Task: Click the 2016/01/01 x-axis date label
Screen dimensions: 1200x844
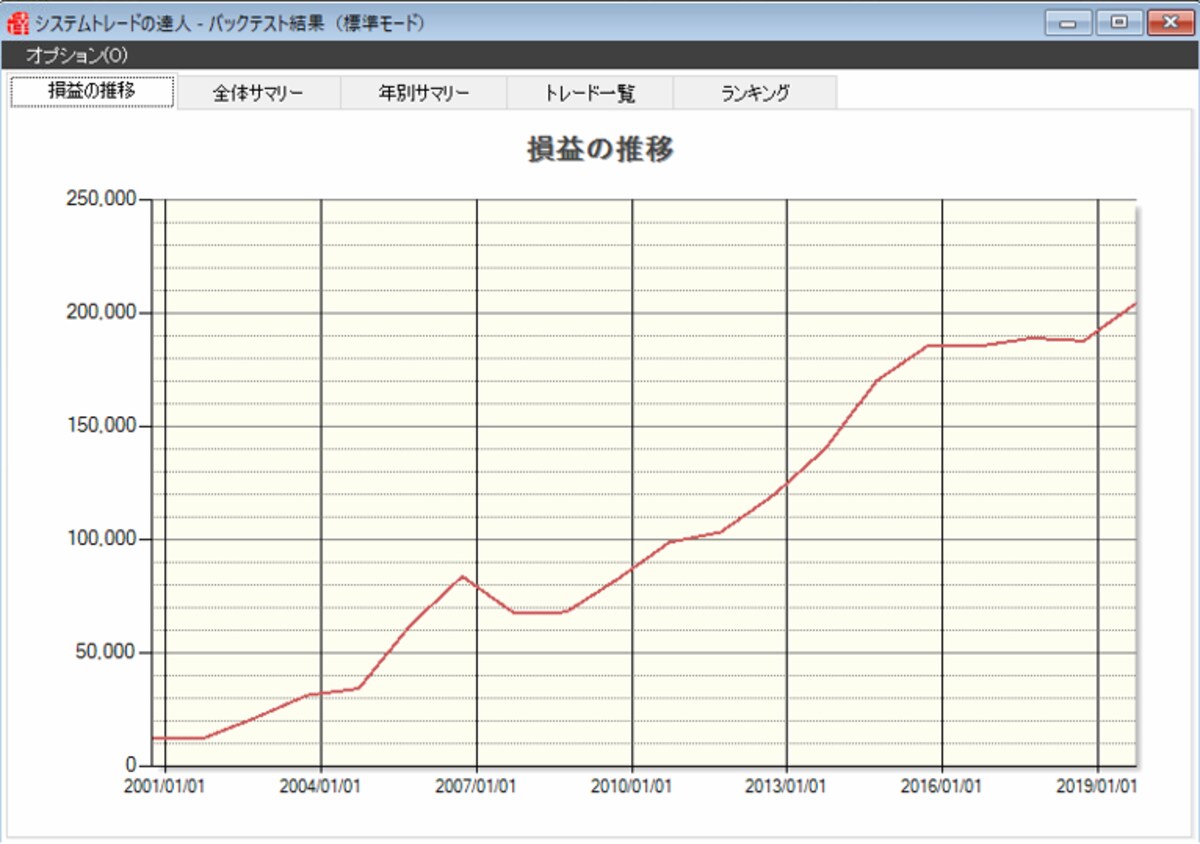Action: [x=941, y=786]
